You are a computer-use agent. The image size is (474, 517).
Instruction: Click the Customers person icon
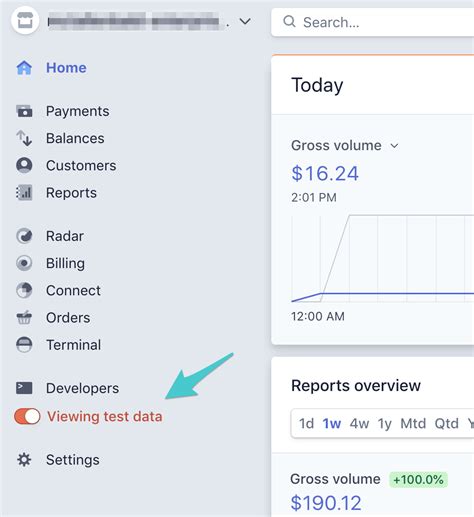24,165
